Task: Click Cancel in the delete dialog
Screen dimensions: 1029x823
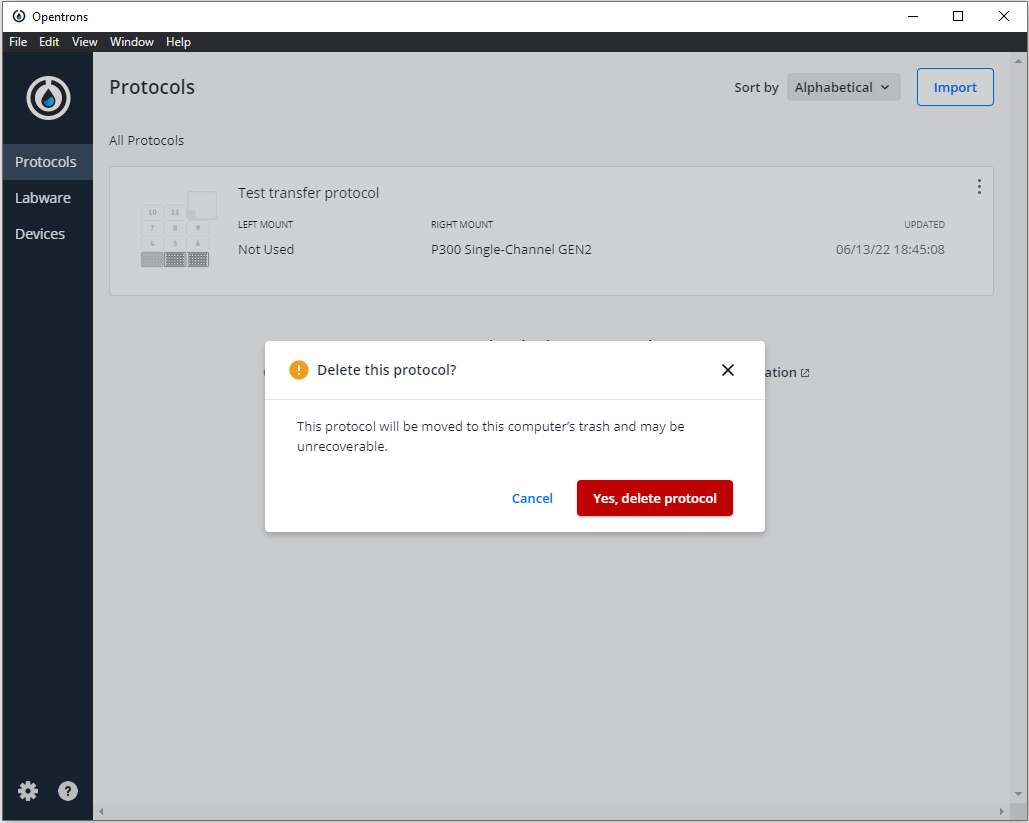Action: click(532, 497)
